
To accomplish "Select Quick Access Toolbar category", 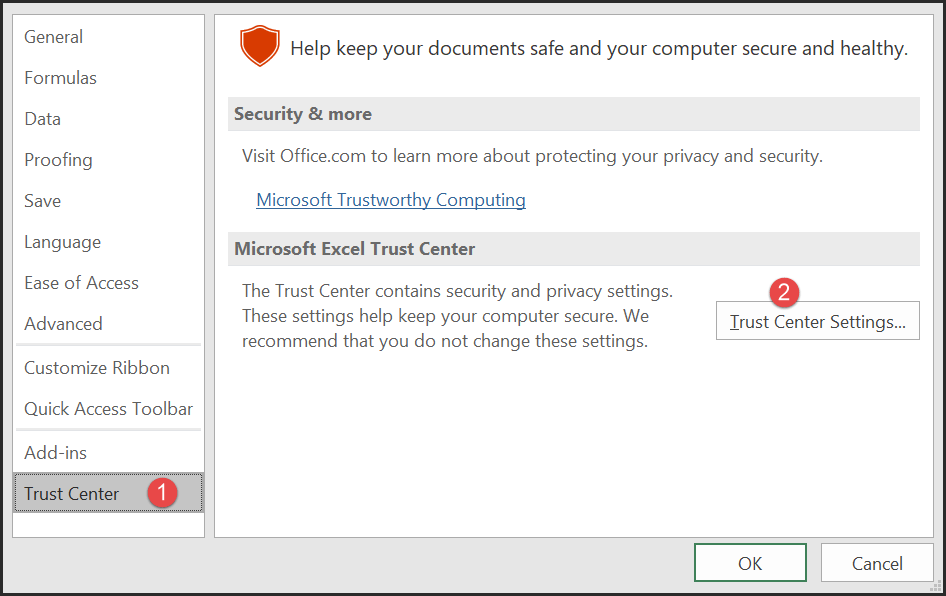I will coord(109,409).
